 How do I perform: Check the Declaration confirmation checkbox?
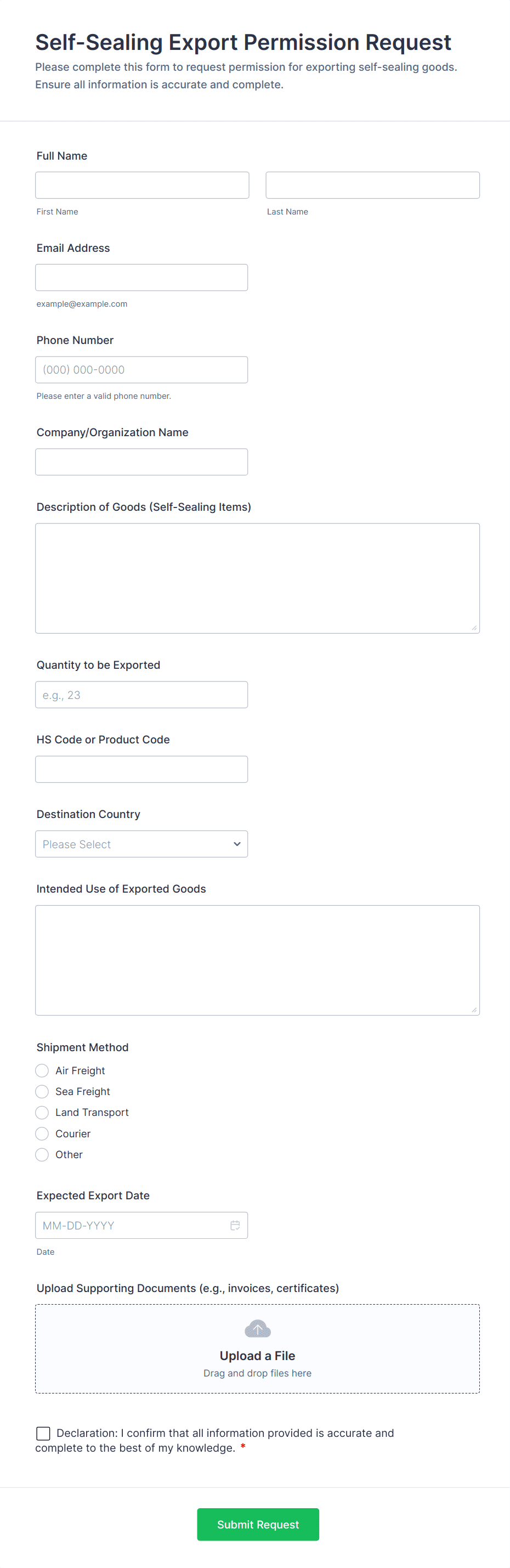pos(43,1433)
